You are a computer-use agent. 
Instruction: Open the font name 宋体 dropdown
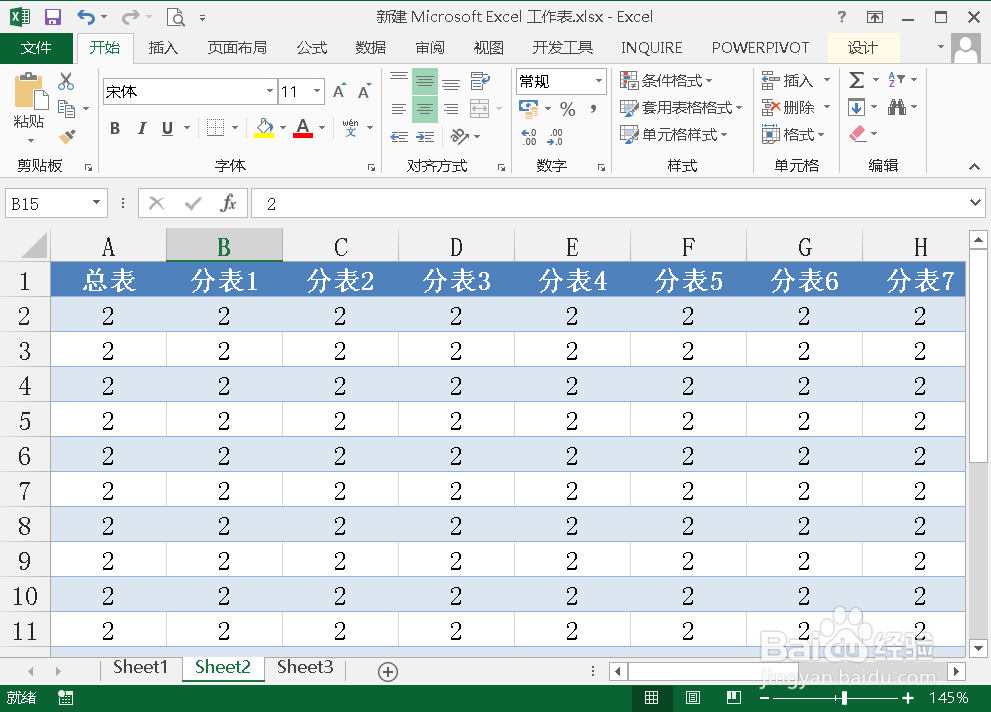pos(270,92)
